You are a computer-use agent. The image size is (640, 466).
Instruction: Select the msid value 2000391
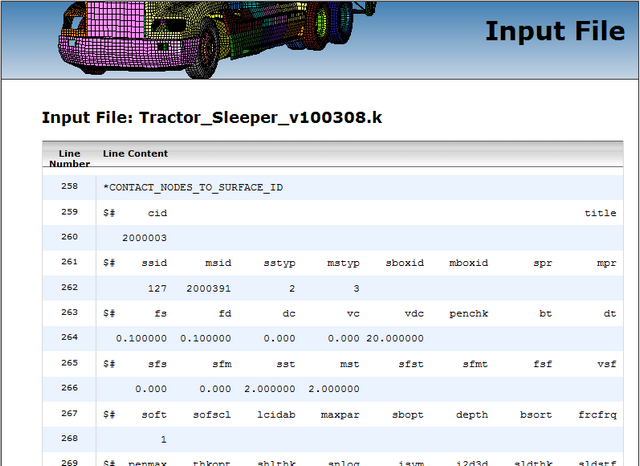pos(208,288)
